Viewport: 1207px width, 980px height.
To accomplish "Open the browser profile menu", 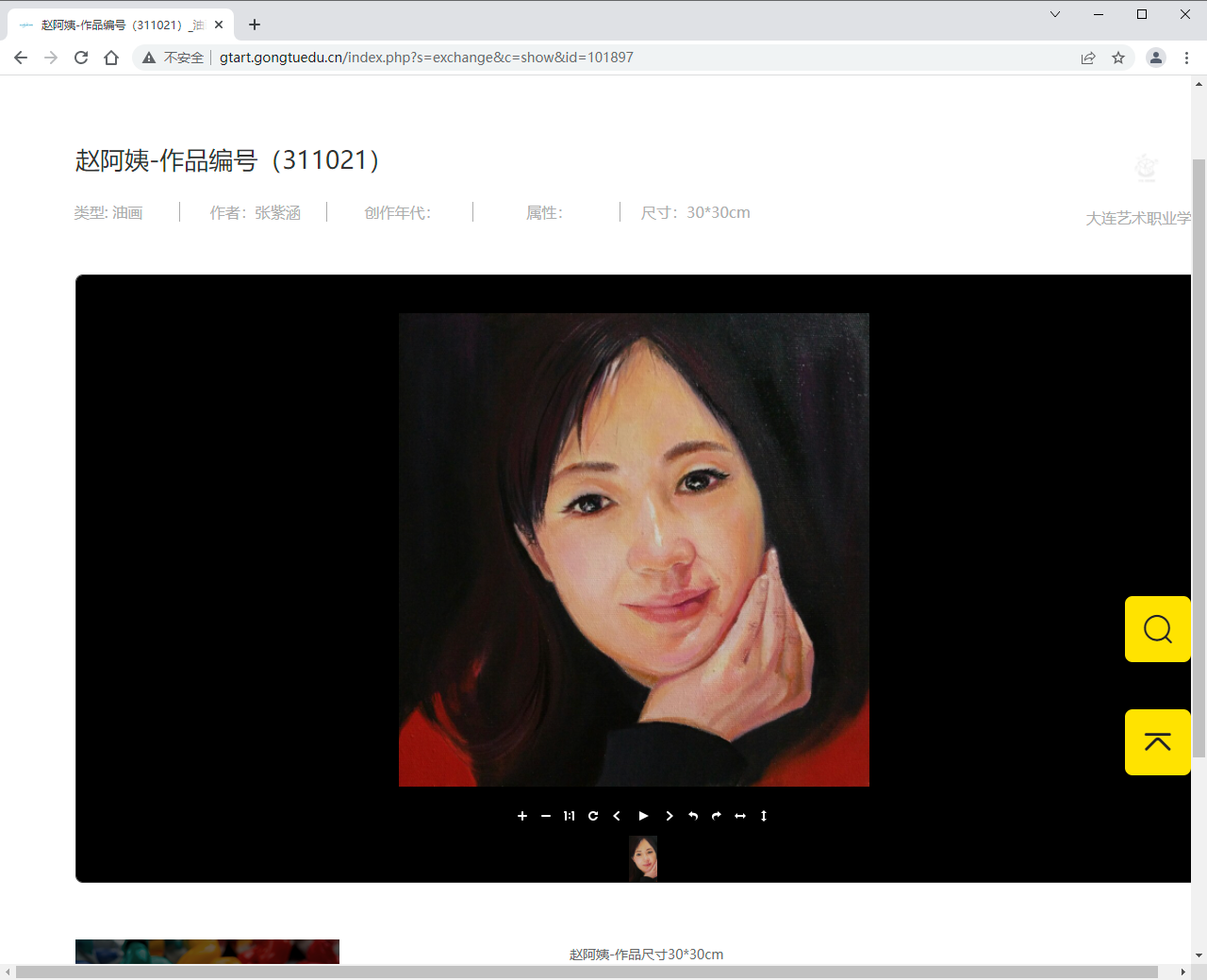I will (1156, 58).
